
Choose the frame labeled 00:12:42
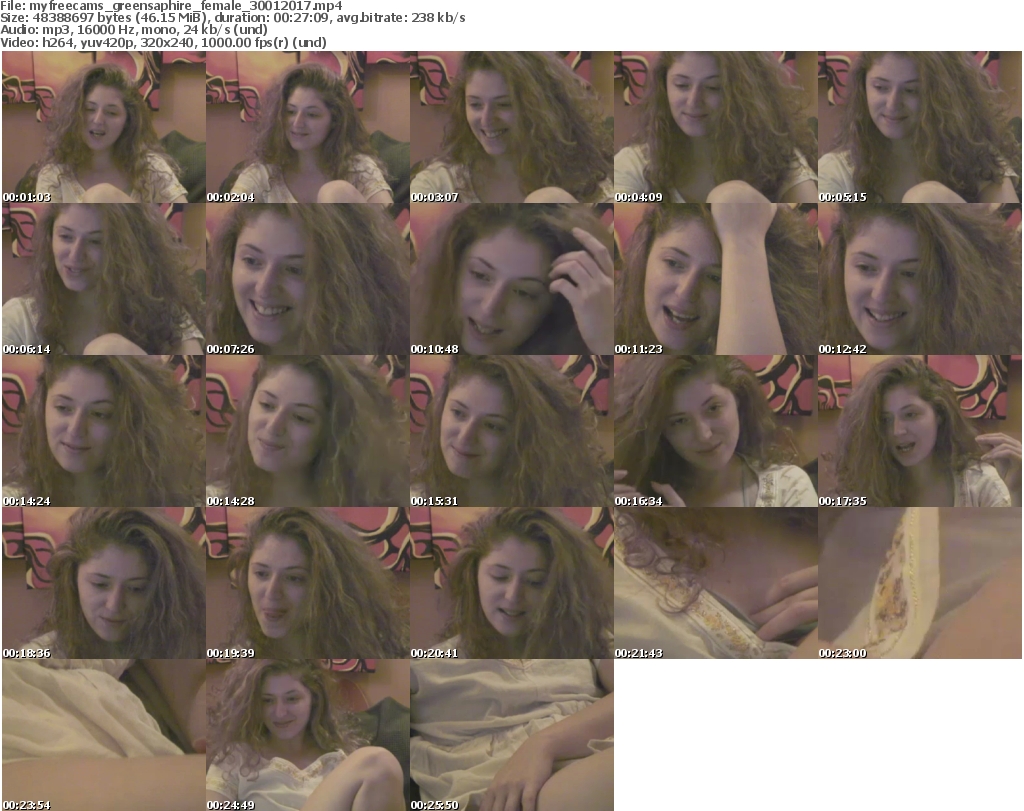pos(920,279)
